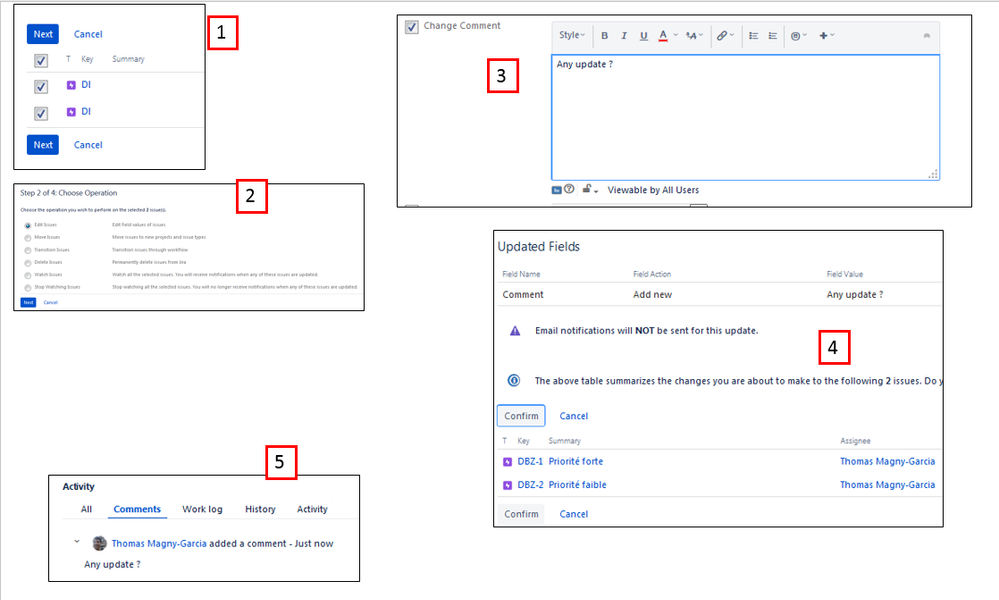Image resolution: width=999 pixels, height=600 pixels.
Task: Open the Style dropdown
Action: click(571, 35)
